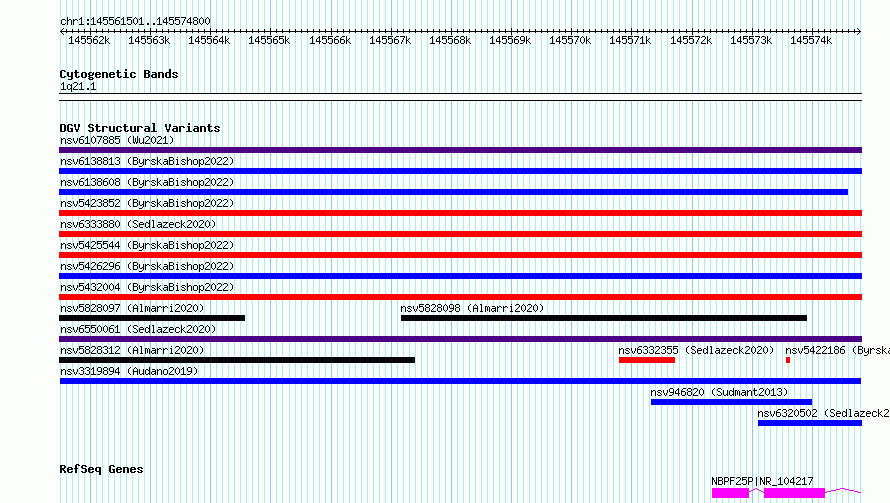Click the 145563k ruler tick label
Image resolution: width=890 pixels, height=503 pixels.
click(x=149, y=41)
